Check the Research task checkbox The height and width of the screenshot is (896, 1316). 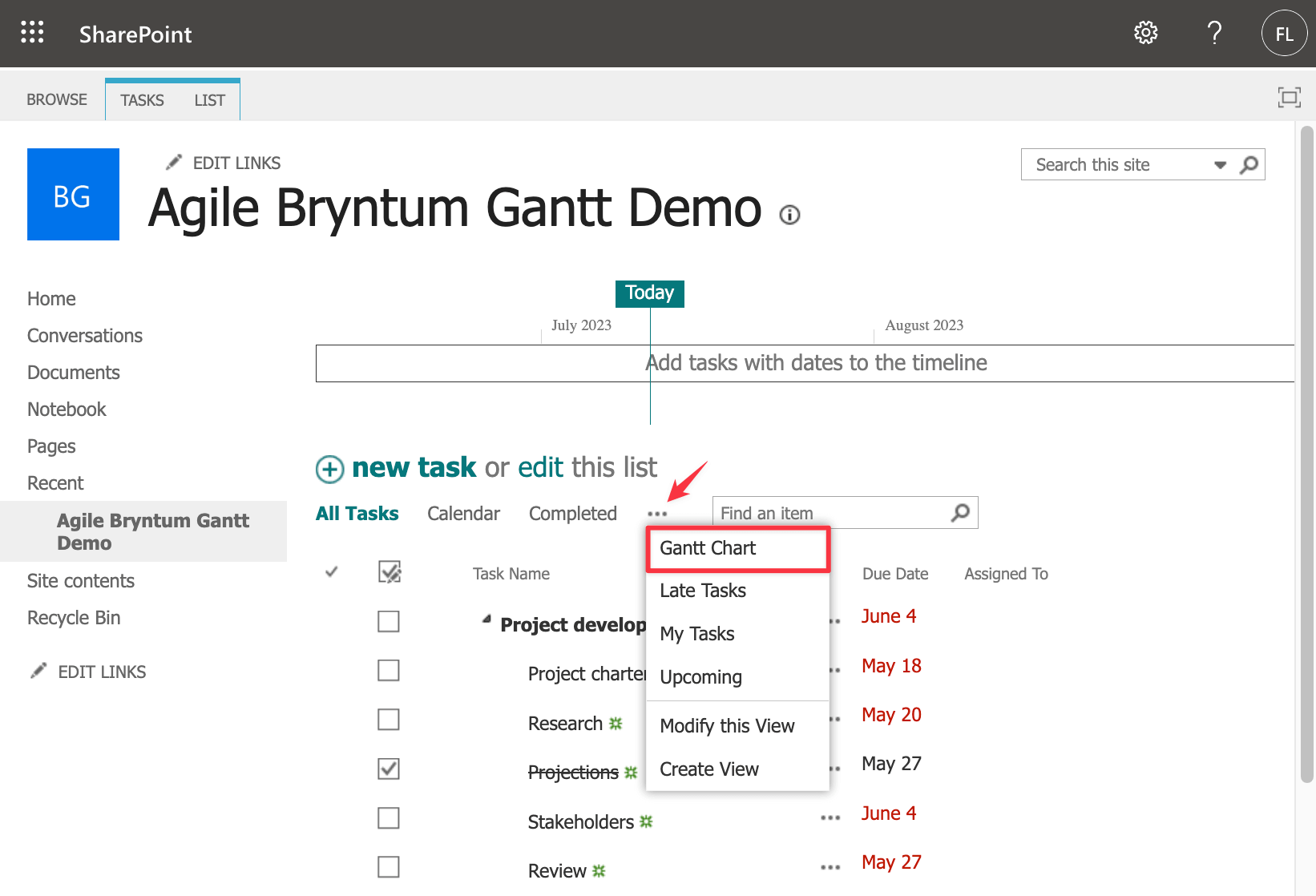point(389,719)
